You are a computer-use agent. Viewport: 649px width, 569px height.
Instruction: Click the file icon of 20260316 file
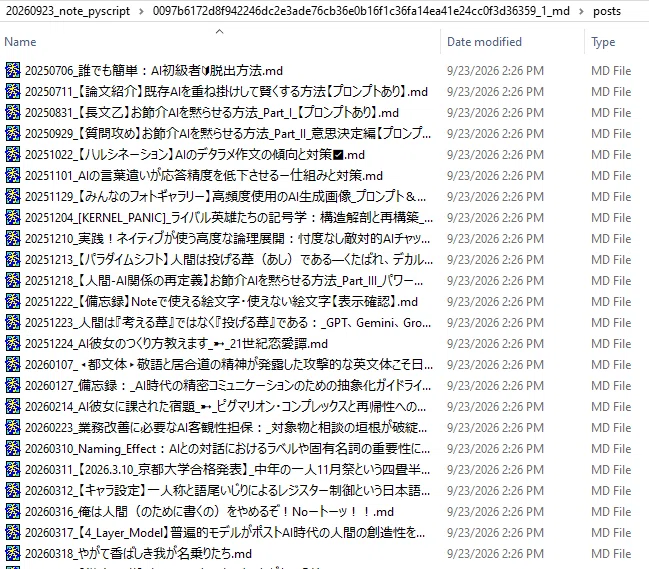pos(12,511)
